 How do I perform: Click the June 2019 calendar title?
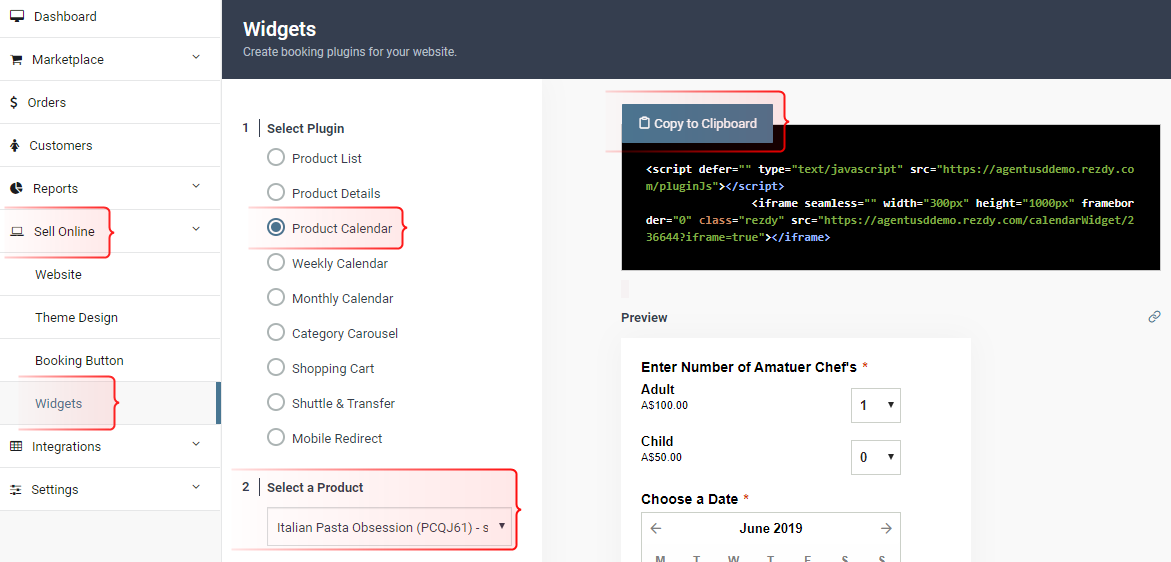(x=771, y=528)
